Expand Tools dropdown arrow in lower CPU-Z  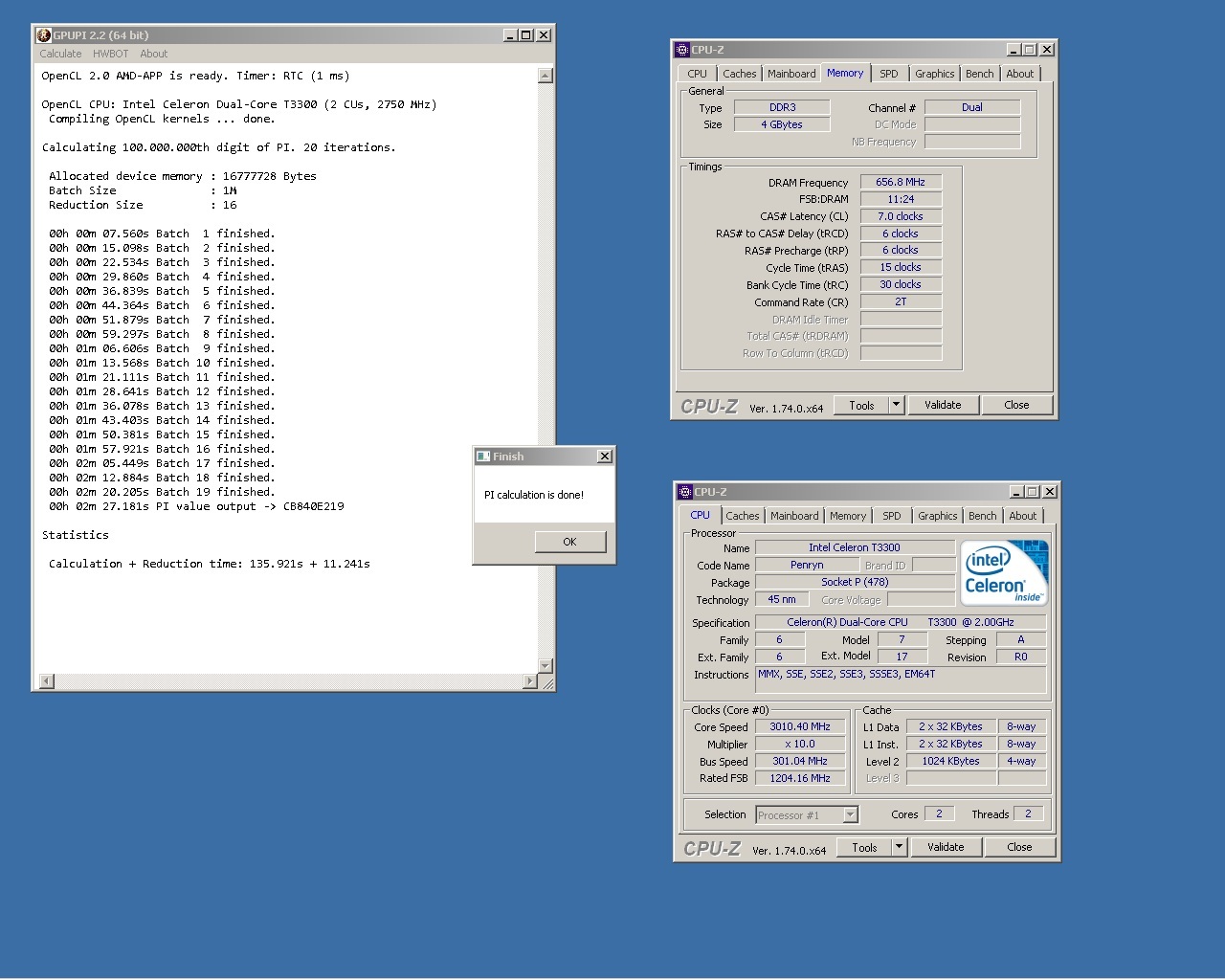coord(900,847)
